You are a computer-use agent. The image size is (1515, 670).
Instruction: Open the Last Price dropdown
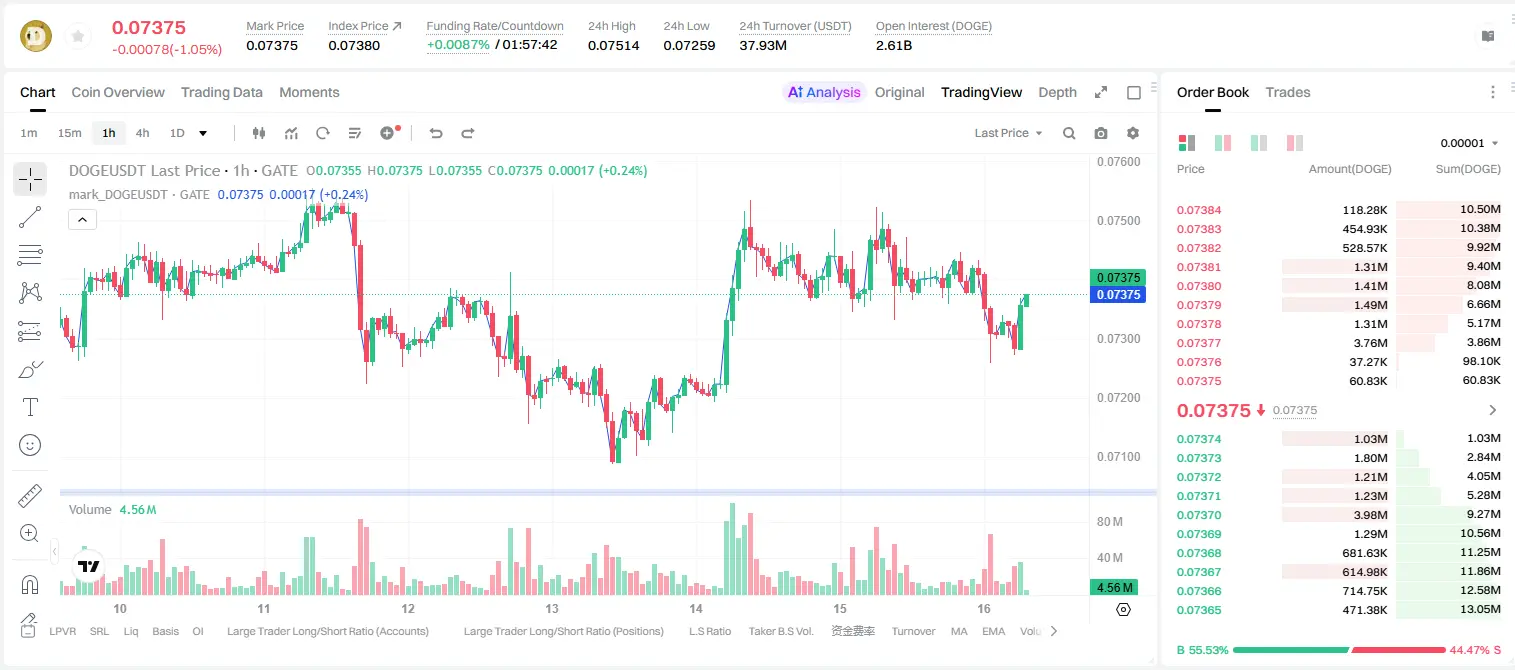pyautogui.click(x=1008, y=133)
